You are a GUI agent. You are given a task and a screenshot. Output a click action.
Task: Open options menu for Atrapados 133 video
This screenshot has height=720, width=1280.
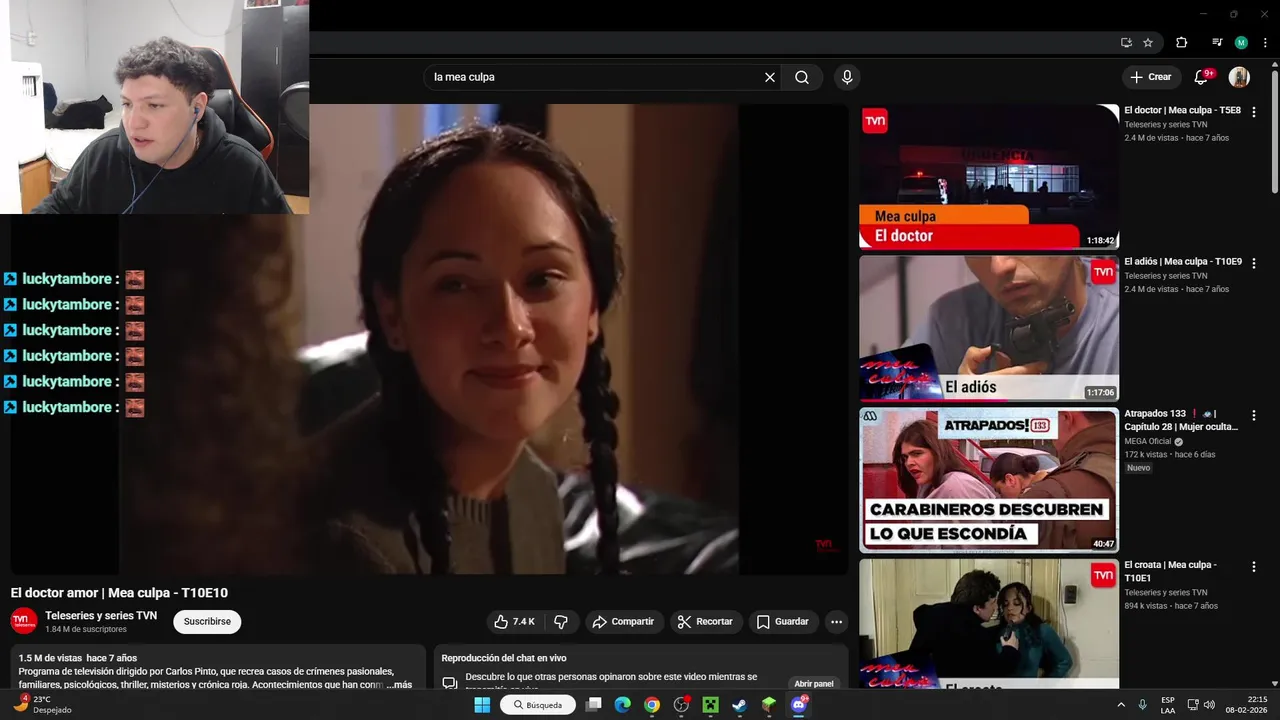point(1254,415)
